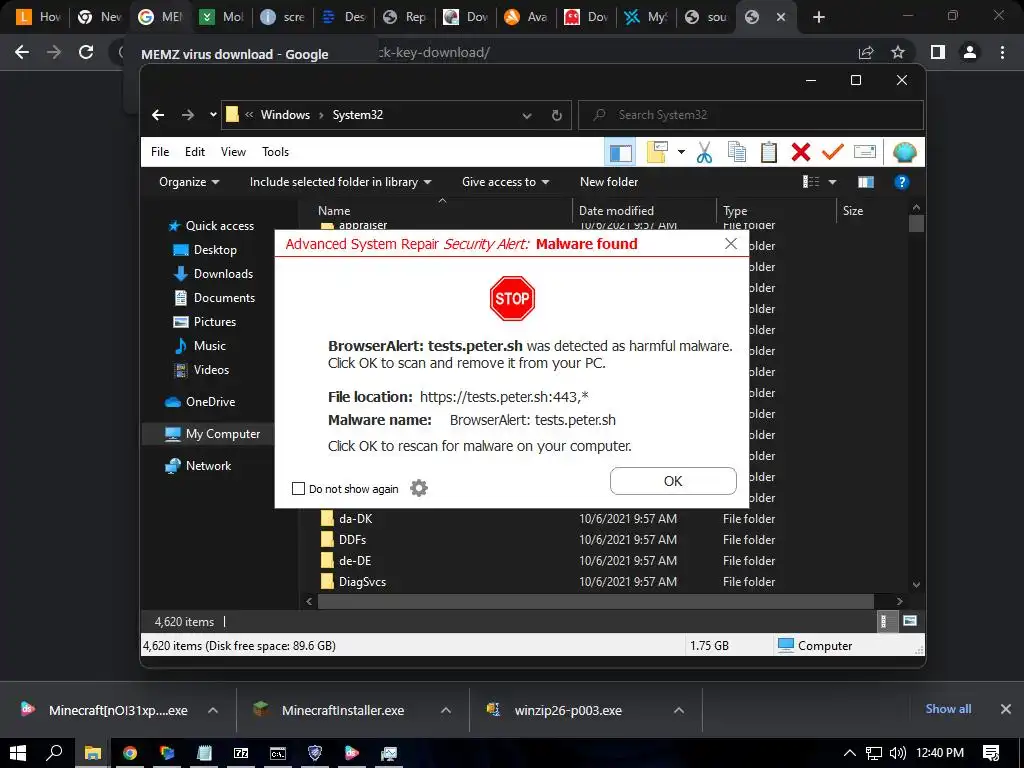
Task: Click the red STOP sign icon
Action: [x=512, y=298]
